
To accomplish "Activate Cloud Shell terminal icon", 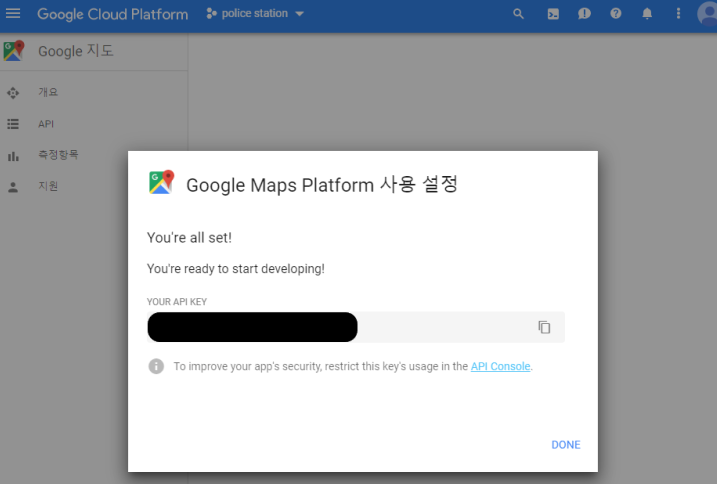I will 553,14.
